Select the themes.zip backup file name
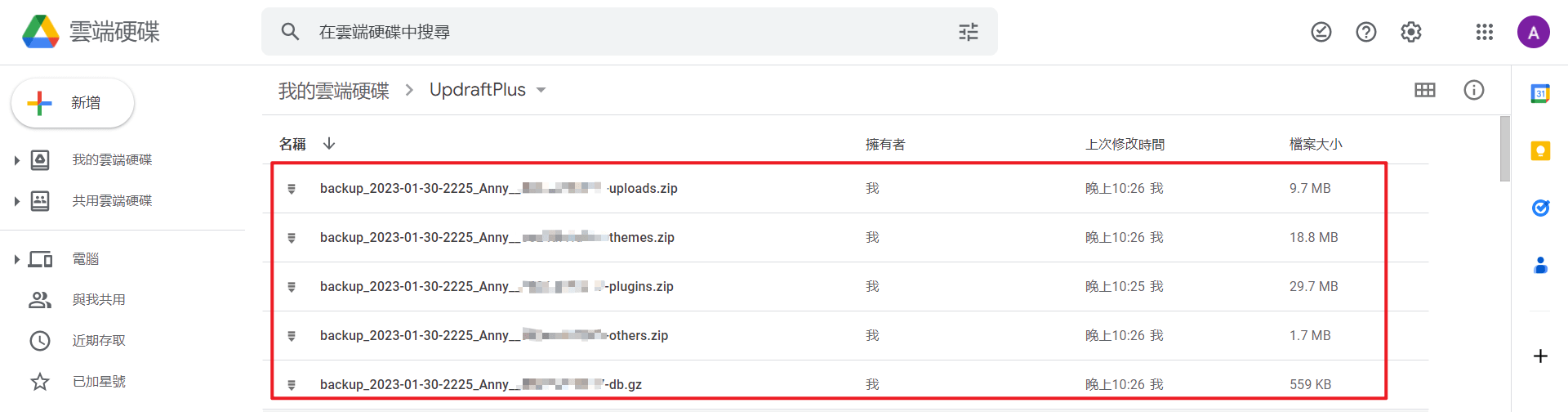The height and width of the screenshot is (412, 1568). pos(497,238)
